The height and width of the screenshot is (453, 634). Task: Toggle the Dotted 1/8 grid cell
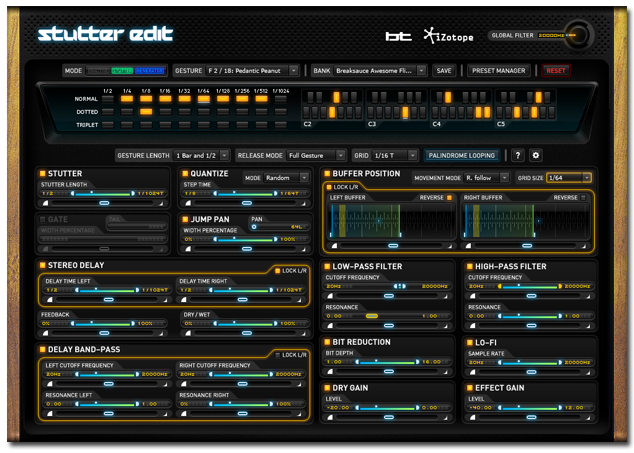click(x=146, y=112)
